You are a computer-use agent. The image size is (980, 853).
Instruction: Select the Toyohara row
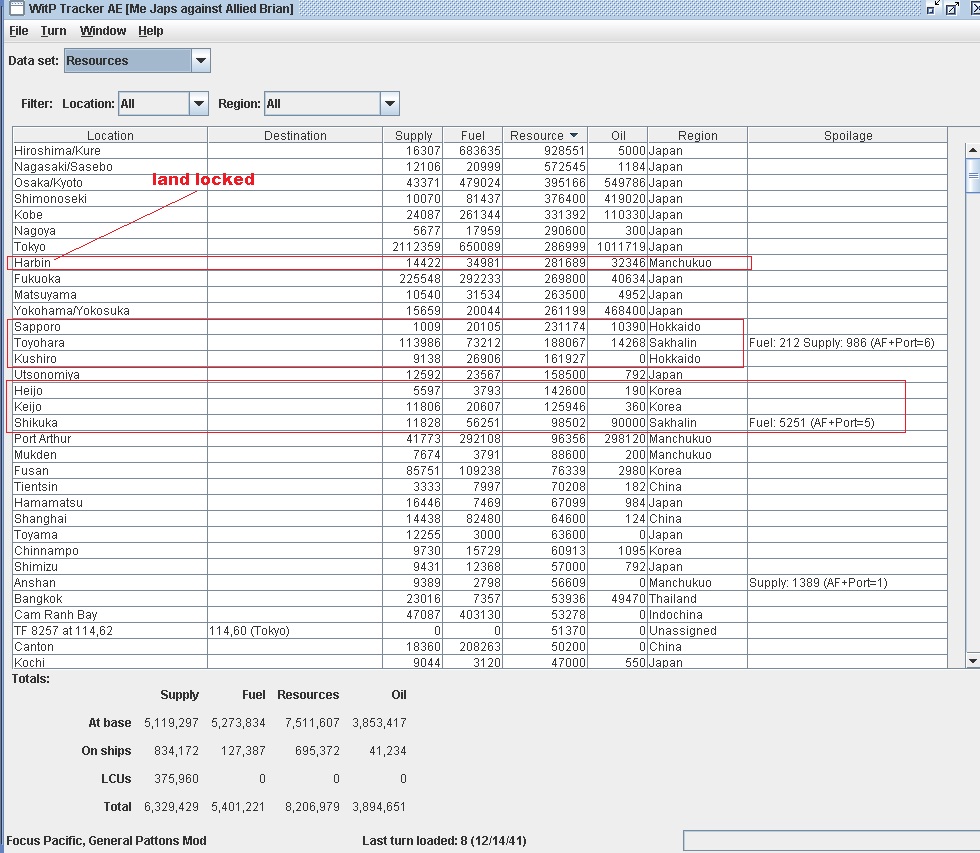pos(479,343)
